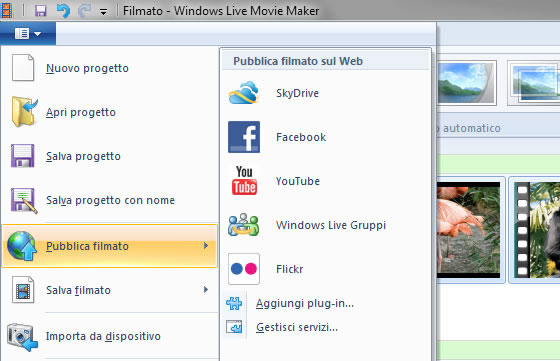Image resolution: width=560 pixels, height=361 pixels.
Task: Click the Flickr two-dot icon
Action: [x=244, y=269]
